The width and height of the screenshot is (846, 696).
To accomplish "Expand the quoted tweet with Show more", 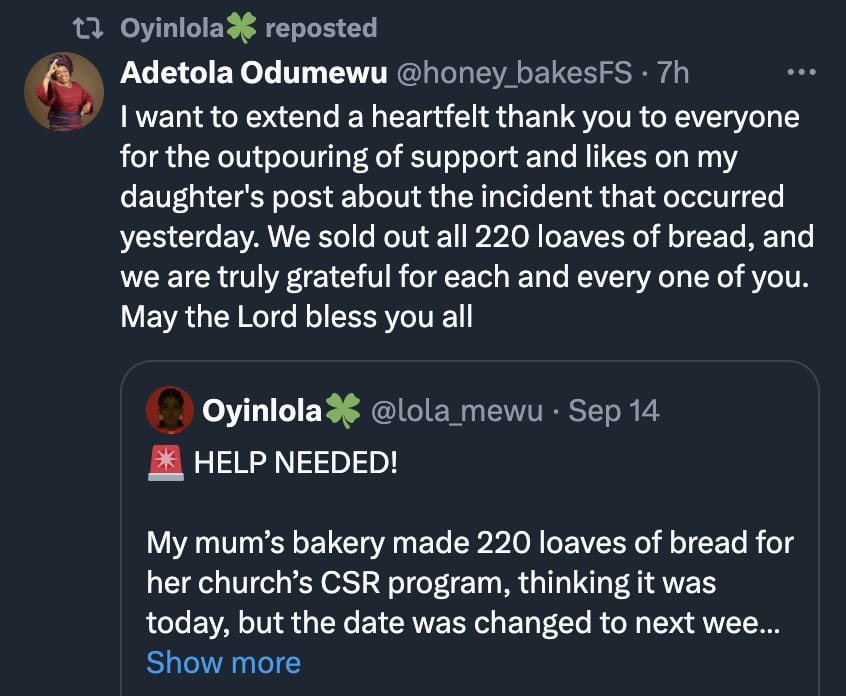I will (x=223, y=662).
